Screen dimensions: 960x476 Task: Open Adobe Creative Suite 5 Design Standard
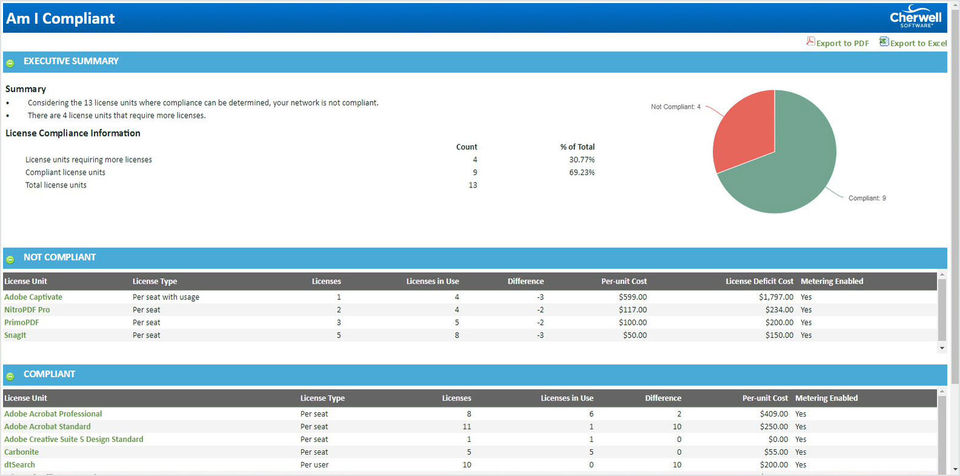(73, 439)
